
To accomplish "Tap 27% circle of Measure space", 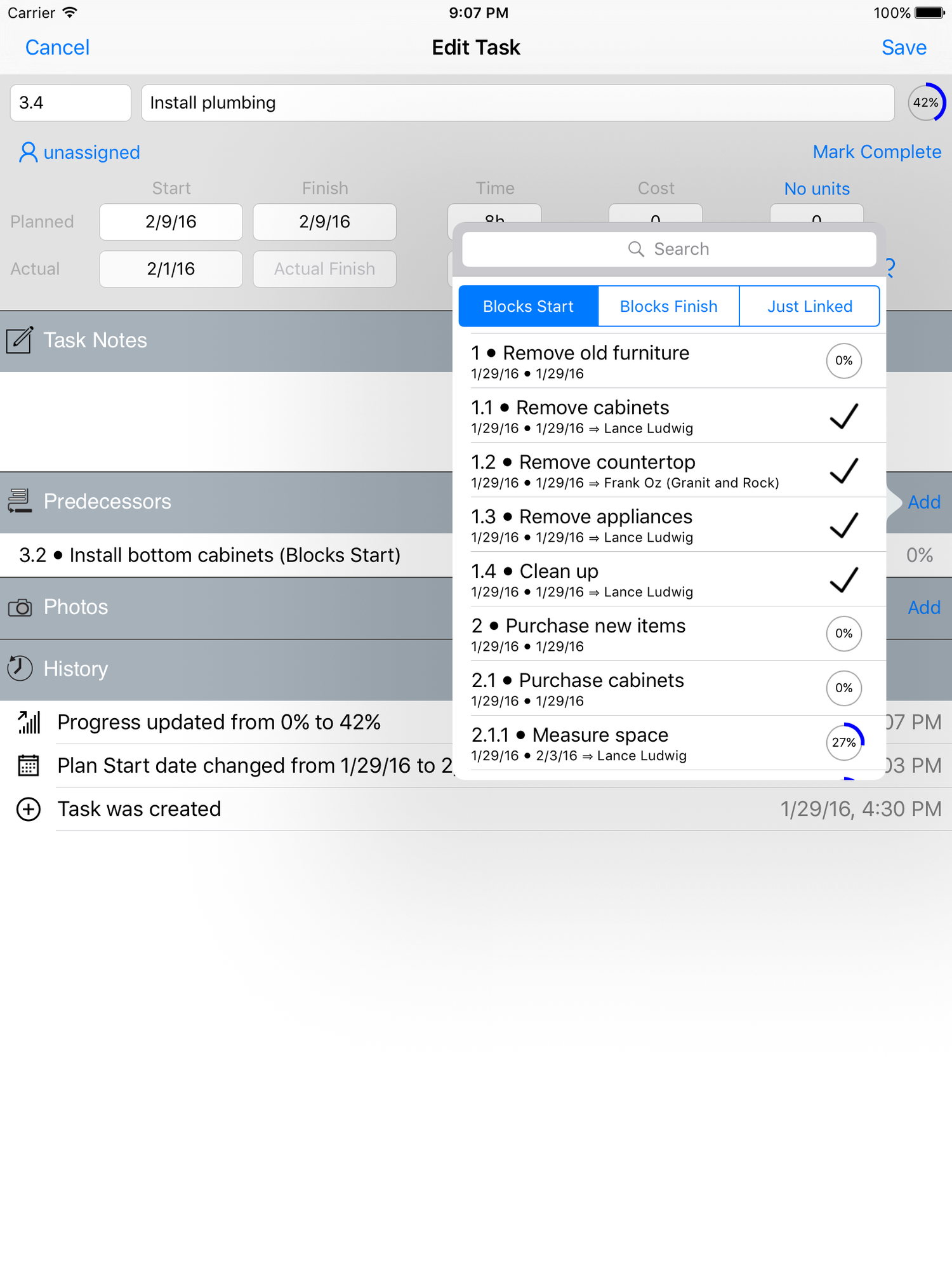I will (845, 742).
